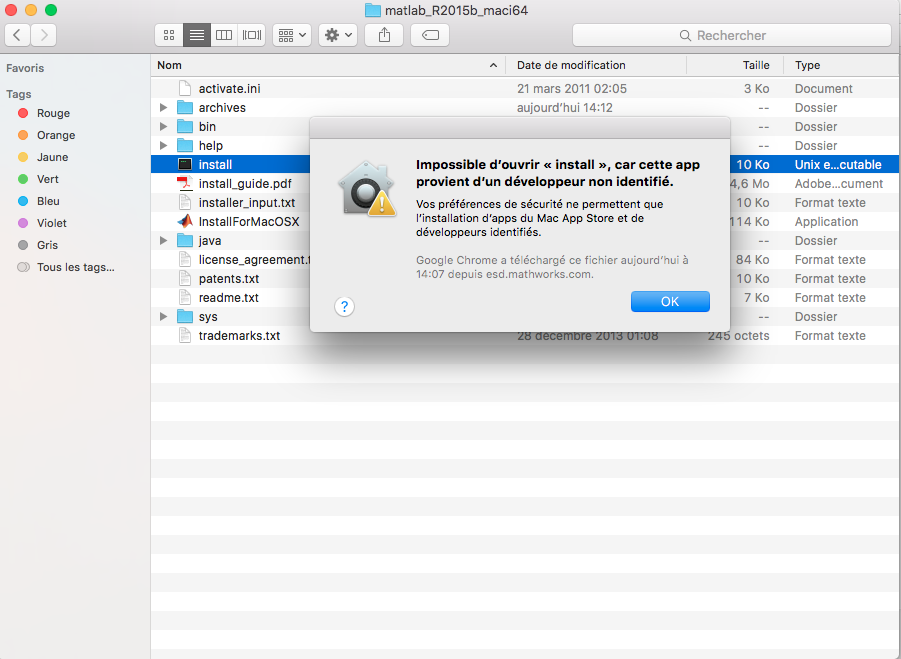Viewport: 901px width, 659px height.
Task: Expand the java folder disclosure triangle
Action: [x=164, y=241]
